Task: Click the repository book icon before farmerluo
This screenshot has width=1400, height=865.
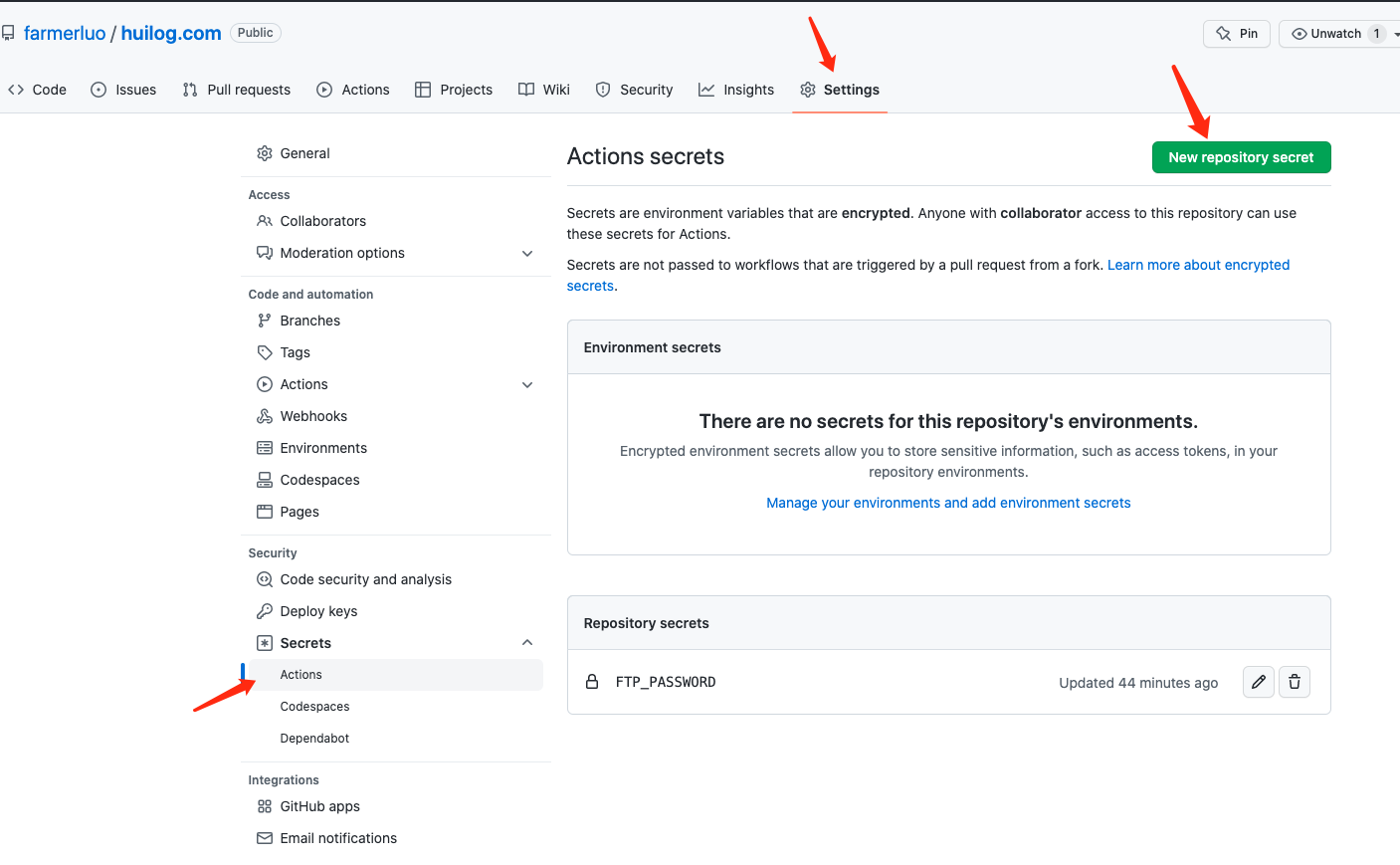Action: tap(8, 33)
